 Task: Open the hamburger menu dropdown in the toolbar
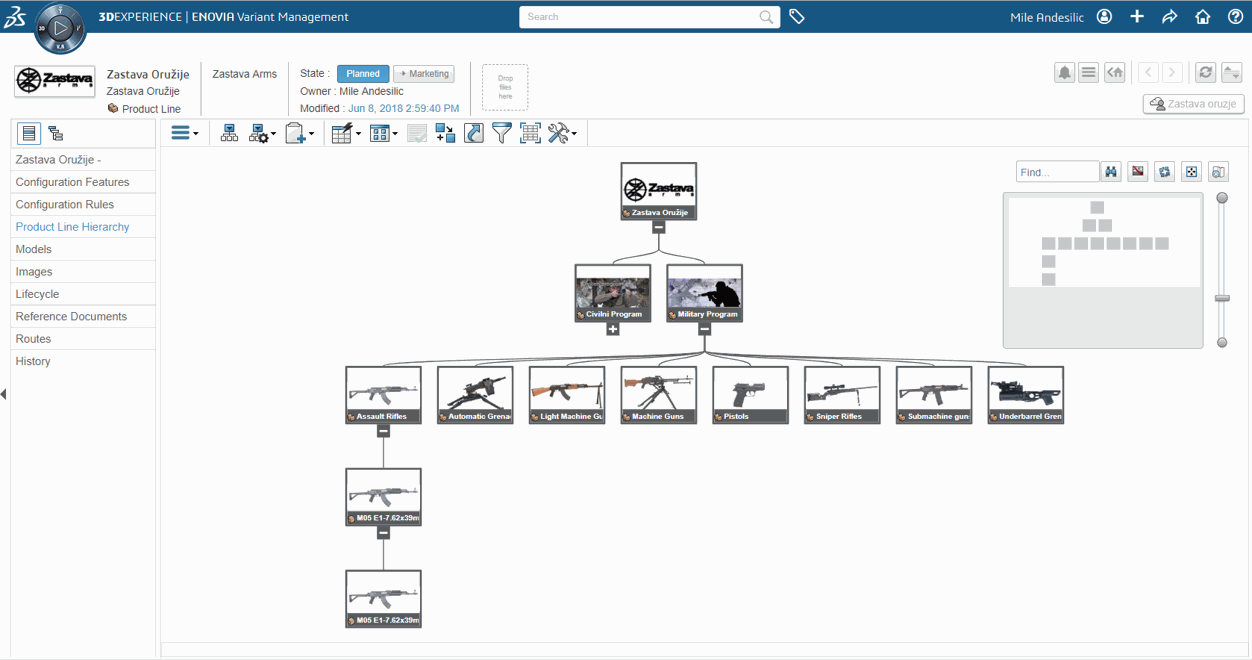[x=184, y=132]
